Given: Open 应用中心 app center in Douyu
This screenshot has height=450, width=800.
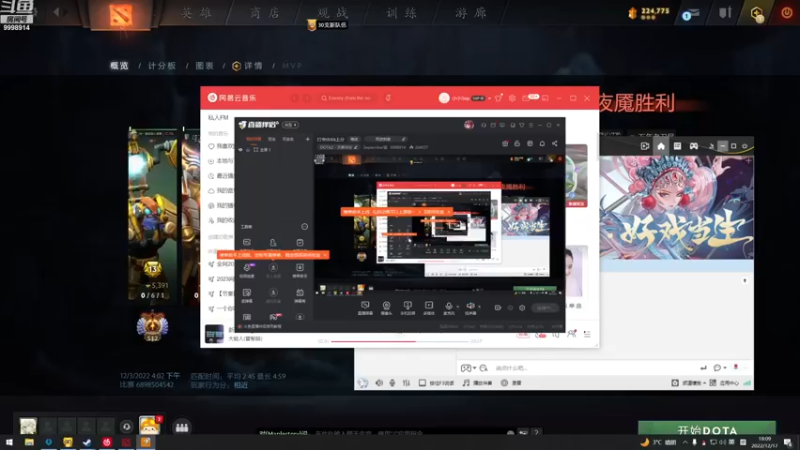Looking at the screenshot, I should [x=724, y=383].
